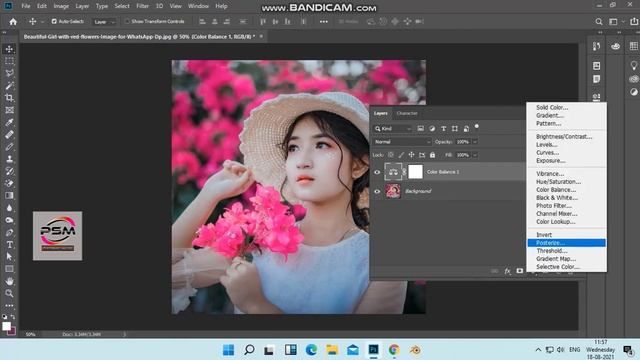Image resolution: width=640 pixels, height=360 pixels.
Task: Select the Pen tool
Action: [9, 232]
